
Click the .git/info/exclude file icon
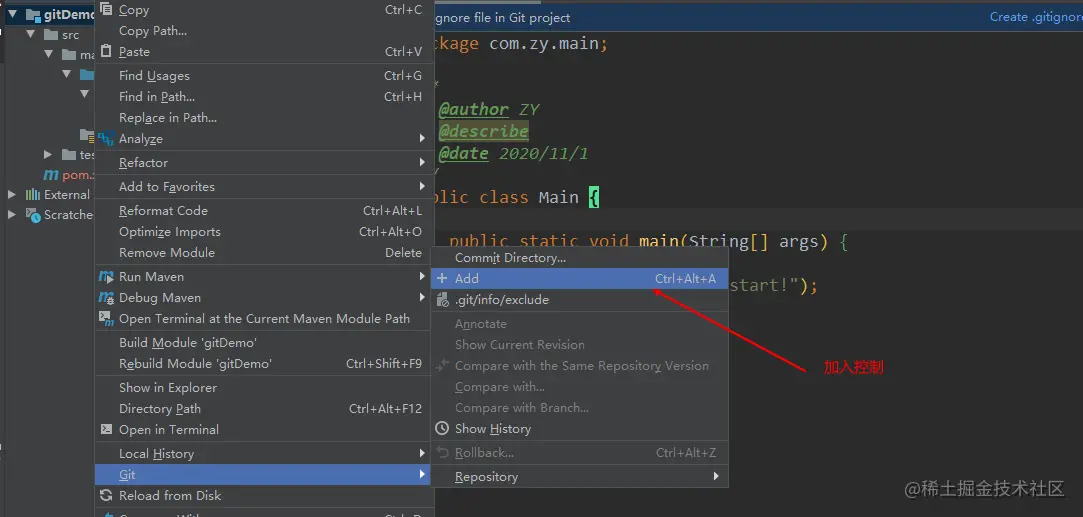pyautogui.click(x=443, y=300)
